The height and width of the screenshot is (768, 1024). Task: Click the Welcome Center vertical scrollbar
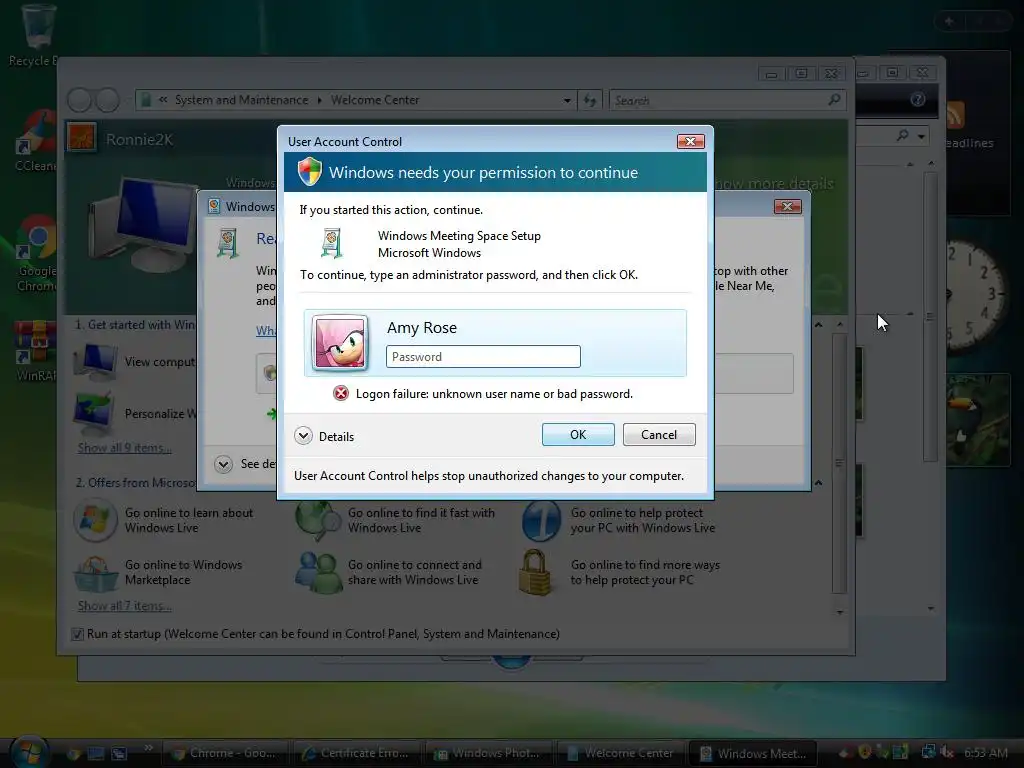coord(840,462)
